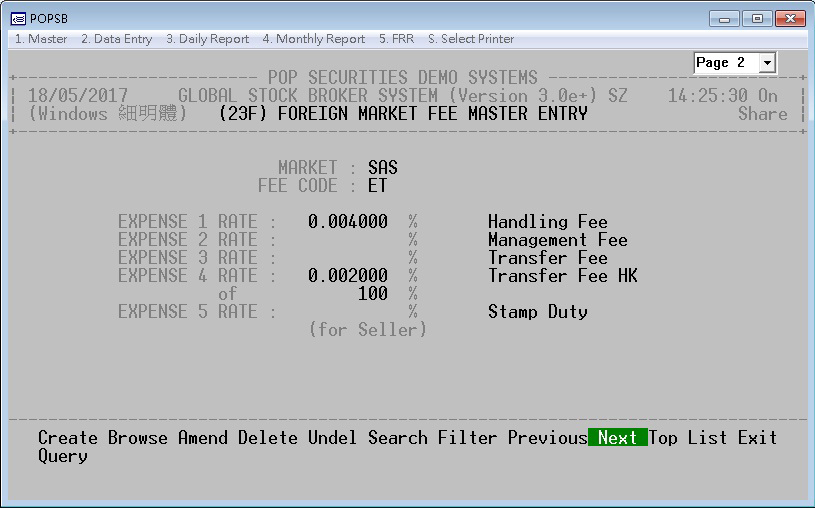This screenshot has height=508, width=815.
Task: Click the Management Fee label
Action: (x=558, y=240)
